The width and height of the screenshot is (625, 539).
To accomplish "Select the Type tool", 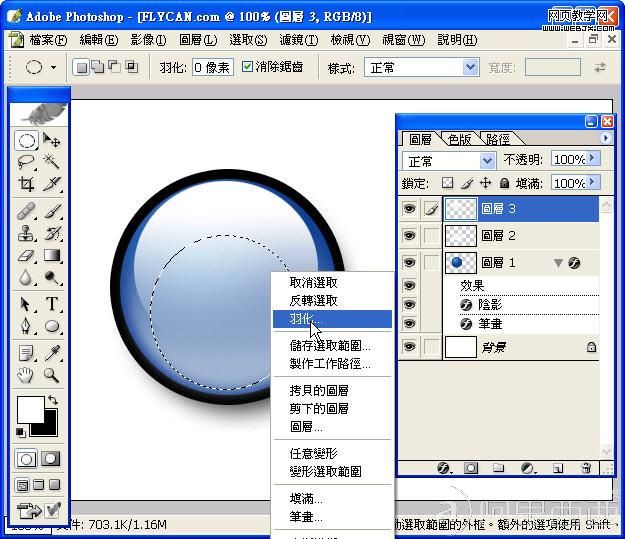I will click(x=52, y=304).
